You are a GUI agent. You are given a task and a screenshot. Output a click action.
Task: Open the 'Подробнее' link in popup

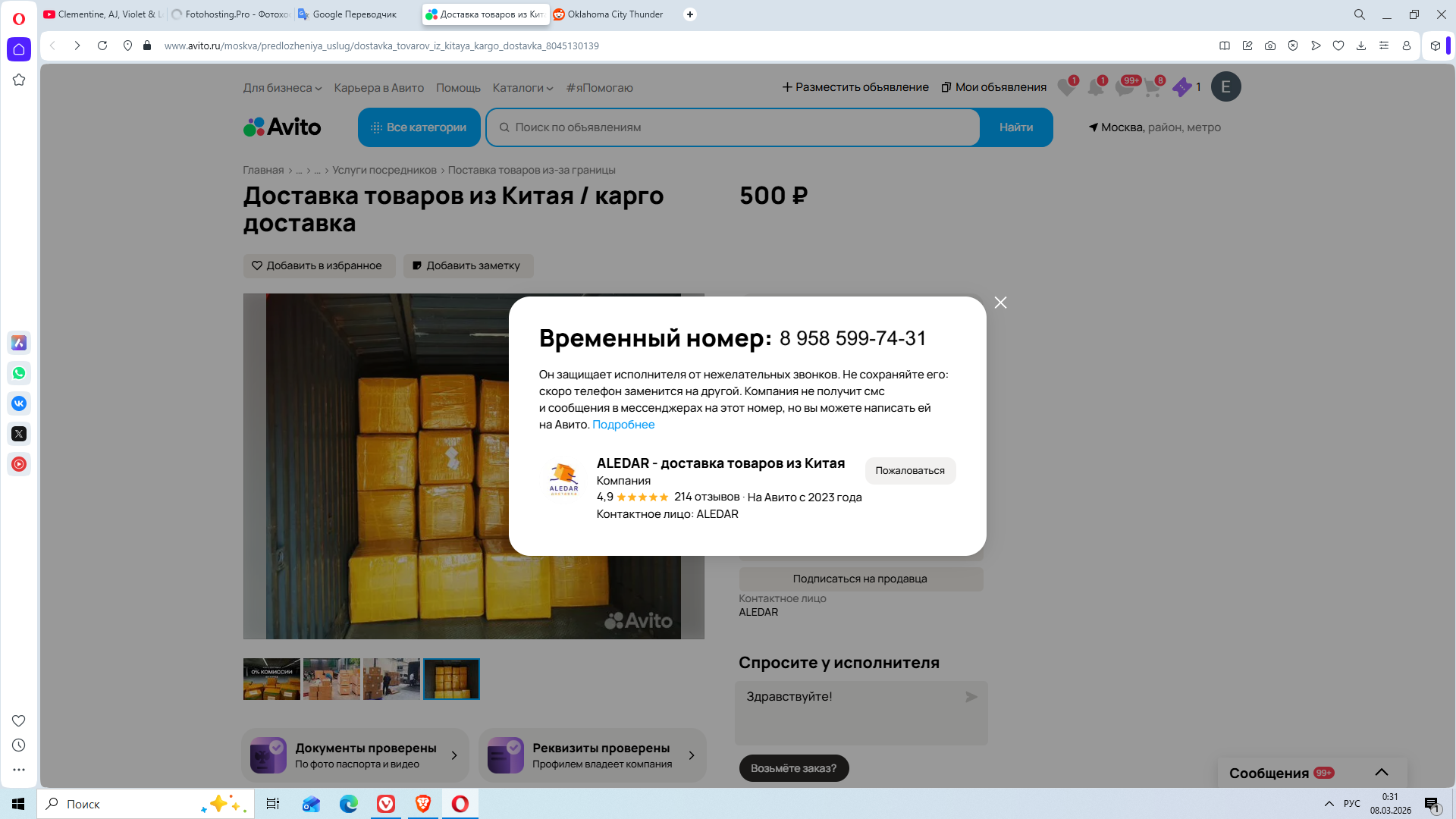(623, 425)
